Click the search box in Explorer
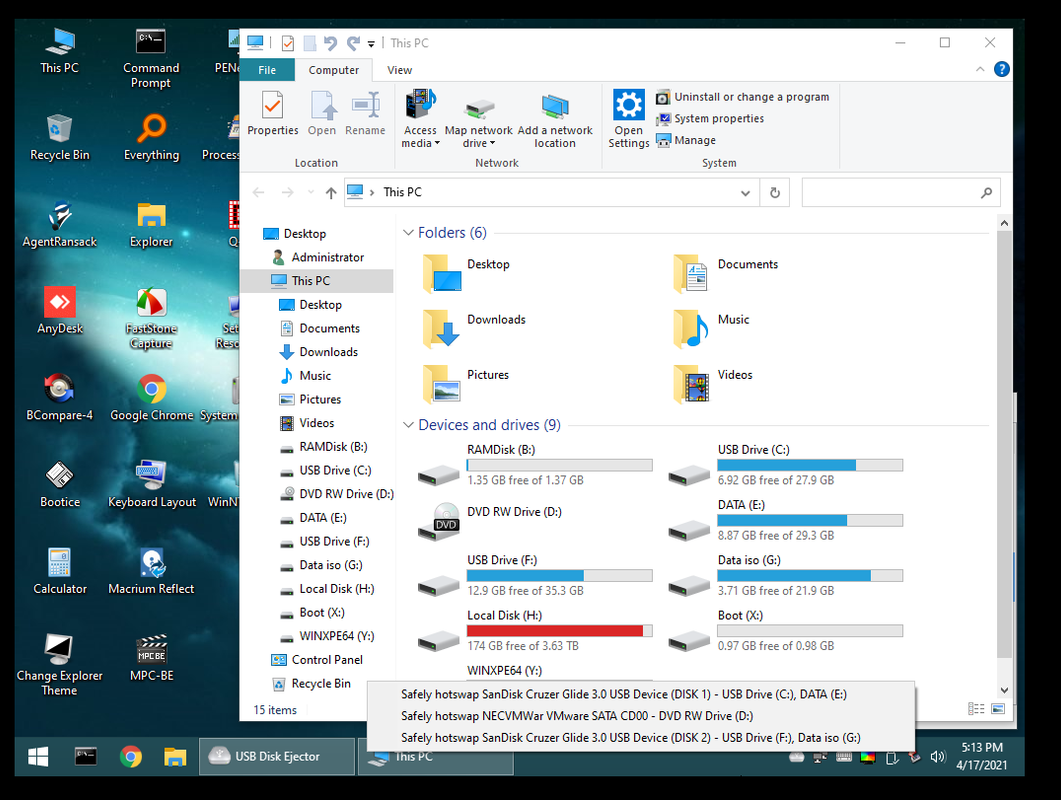The width and height of the screenshot is (1061, 800). pos(901,193)
